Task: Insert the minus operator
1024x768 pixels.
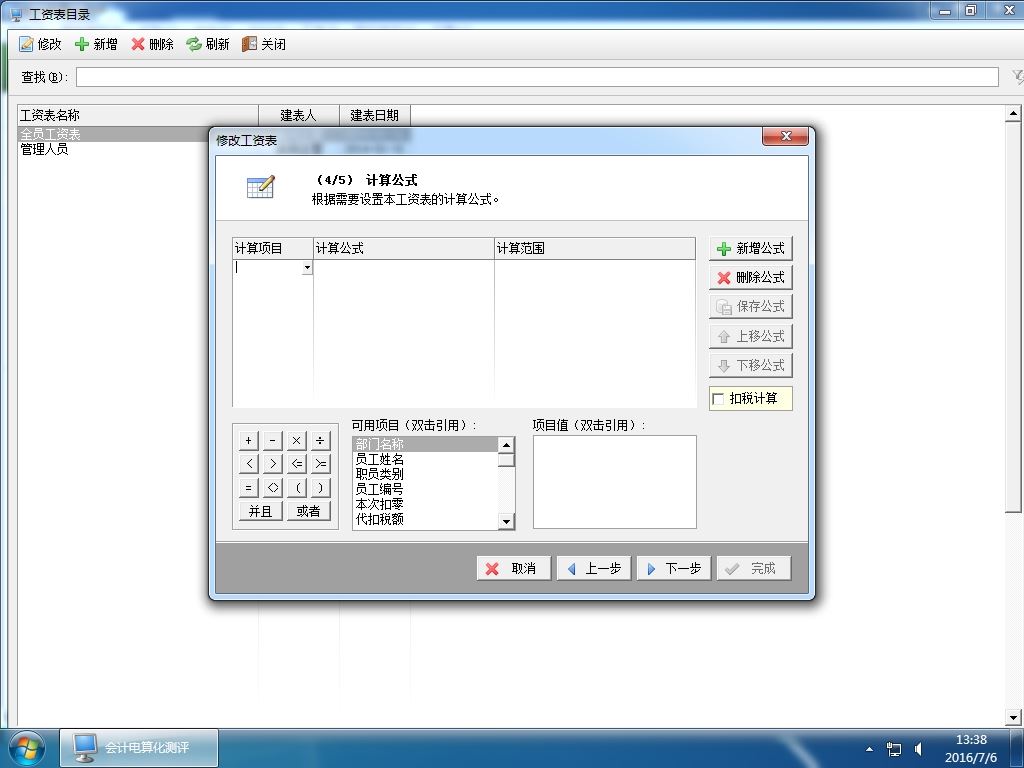Action: pyautogui.click(x=272, y=441)
